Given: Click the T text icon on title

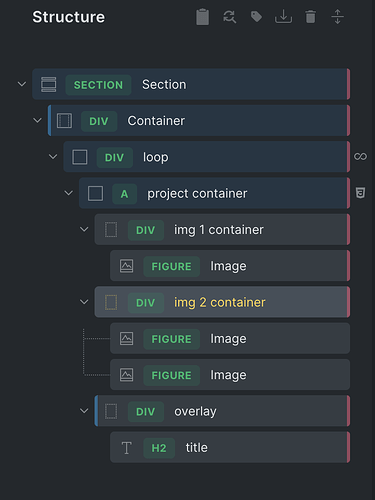Looking at the screenshot, I should (x=126, y=448).
